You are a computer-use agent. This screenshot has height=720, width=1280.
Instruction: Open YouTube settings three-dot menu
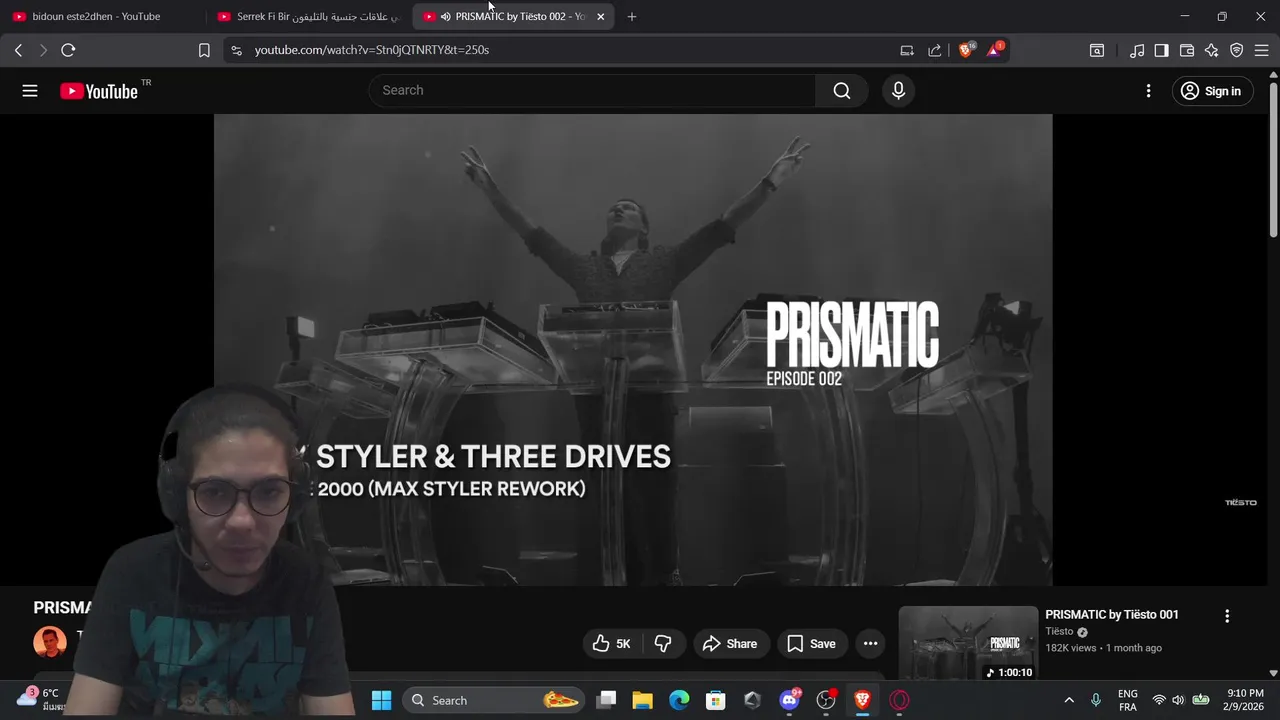[x=1148, y=91]
